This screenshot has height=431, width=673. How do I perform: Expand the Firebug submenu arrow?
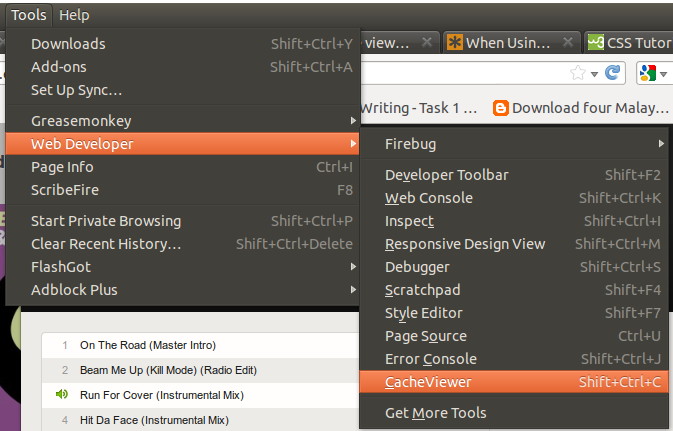coord(661,143)
